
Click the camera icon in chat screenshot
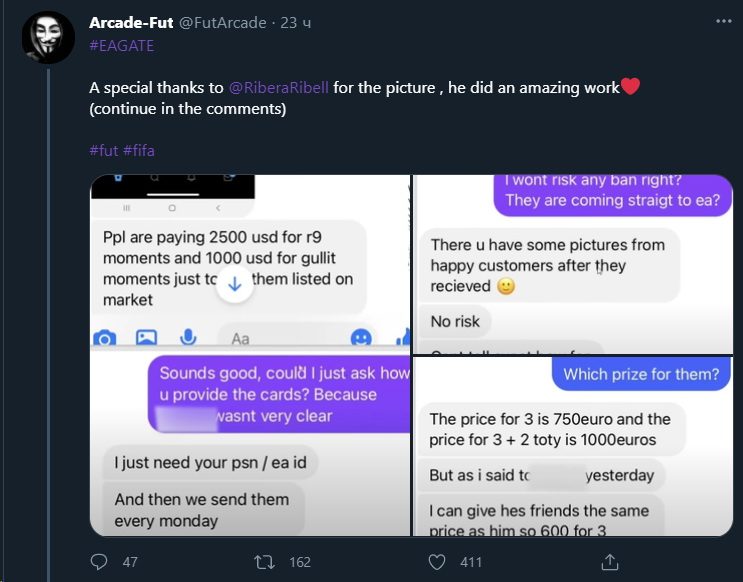coord(104,338)
